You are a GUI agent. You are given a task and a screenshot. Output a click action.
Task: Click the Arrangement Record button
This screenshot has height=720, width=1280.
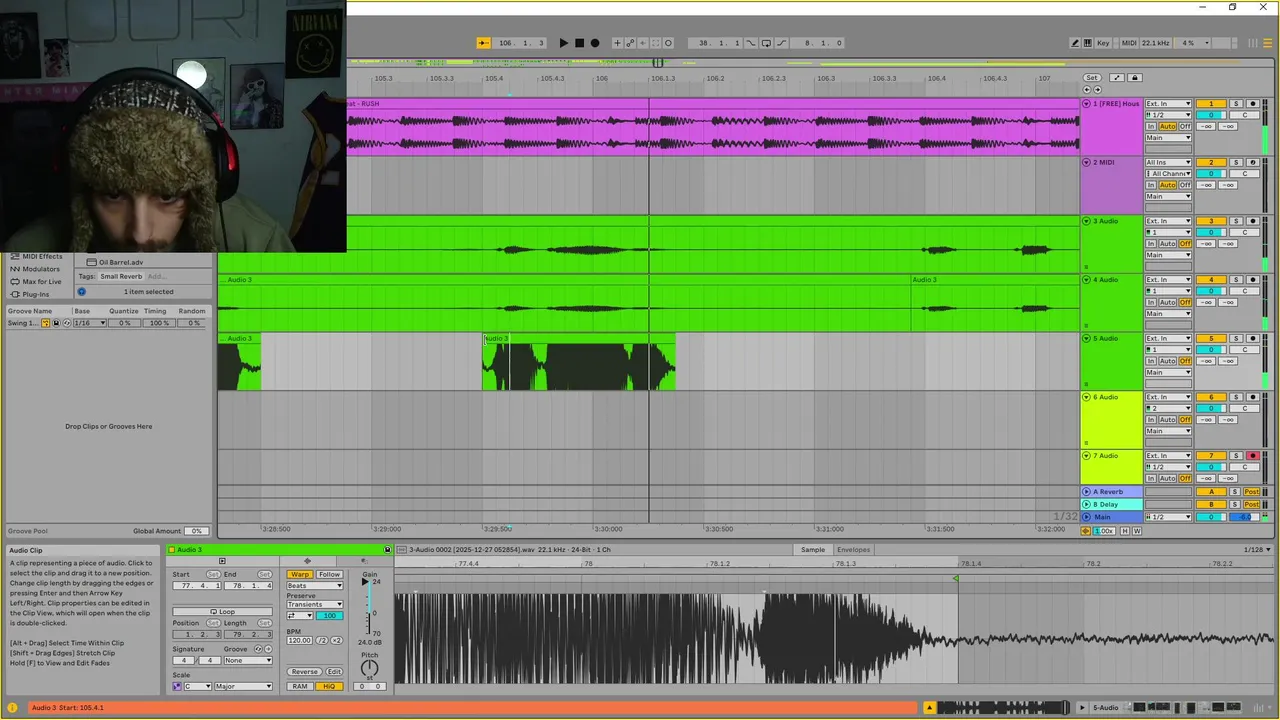595,43
